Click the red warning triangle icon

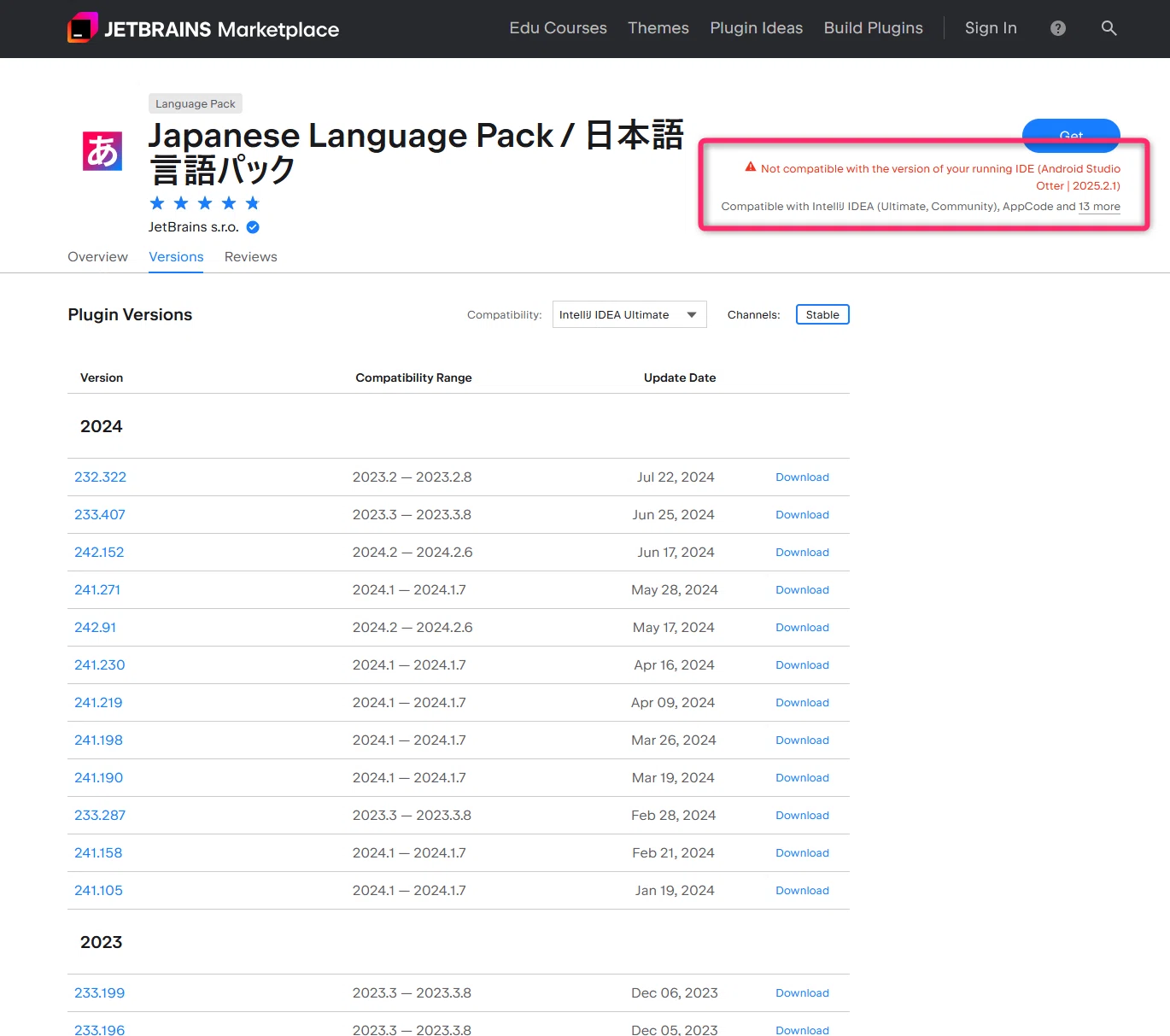(x=751, y=167)
